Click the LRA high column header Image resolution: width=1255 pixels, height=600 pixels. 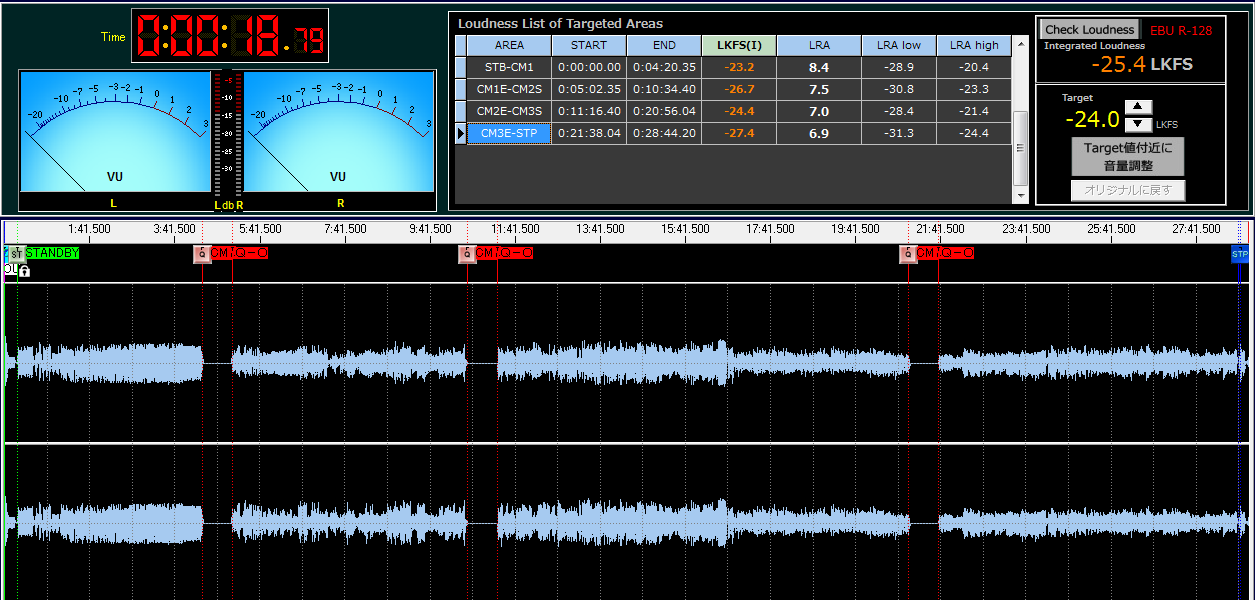coord(974,45)
